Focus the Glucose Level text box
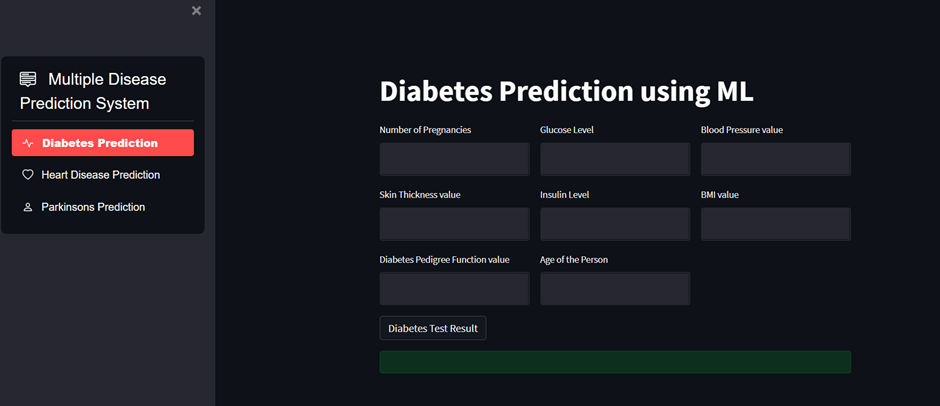940x406 pixels. pyautogui.click(x=615, y=159)
